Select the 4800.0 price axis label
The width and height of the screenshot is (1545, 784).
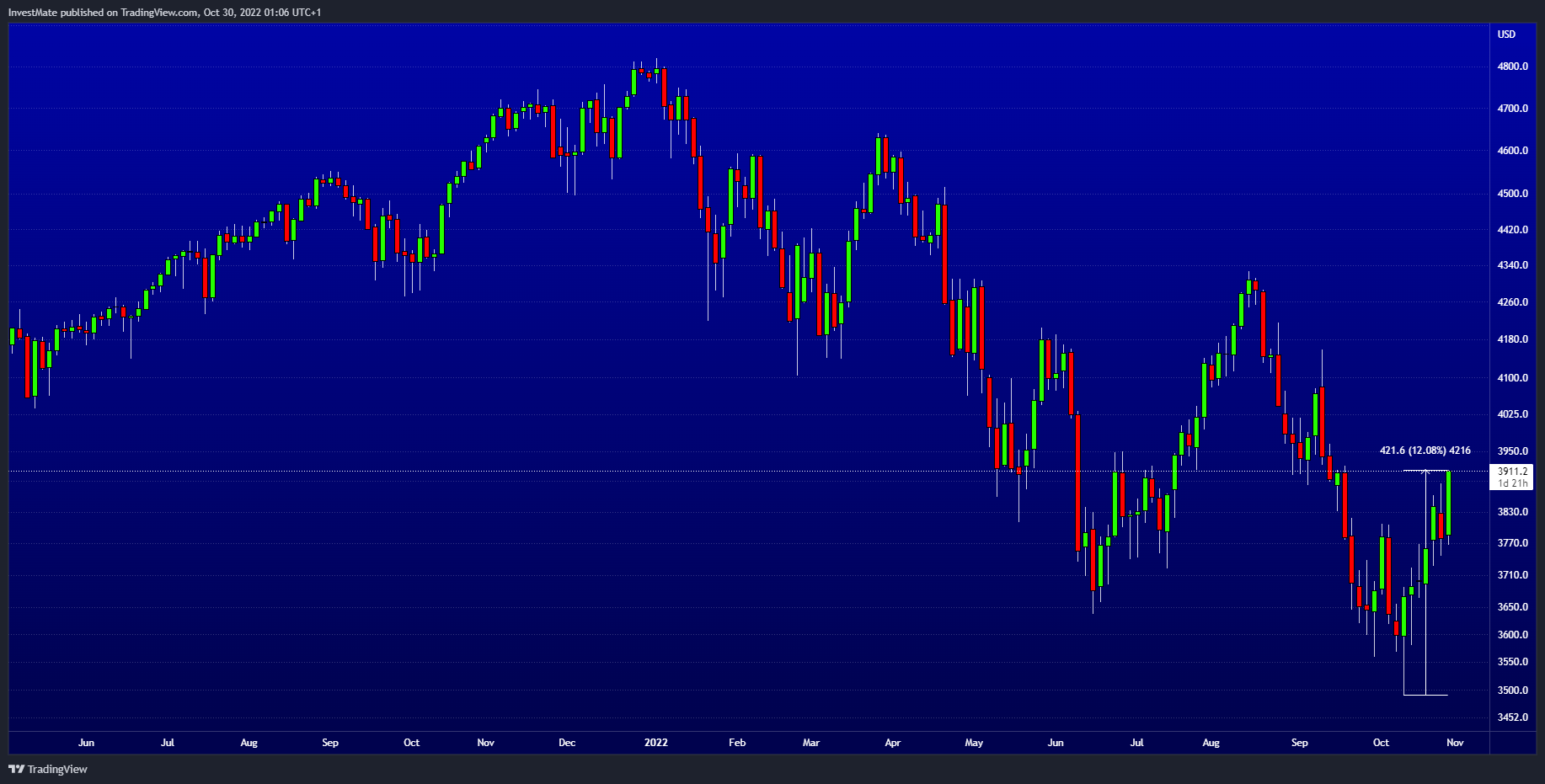[1513, 67]
